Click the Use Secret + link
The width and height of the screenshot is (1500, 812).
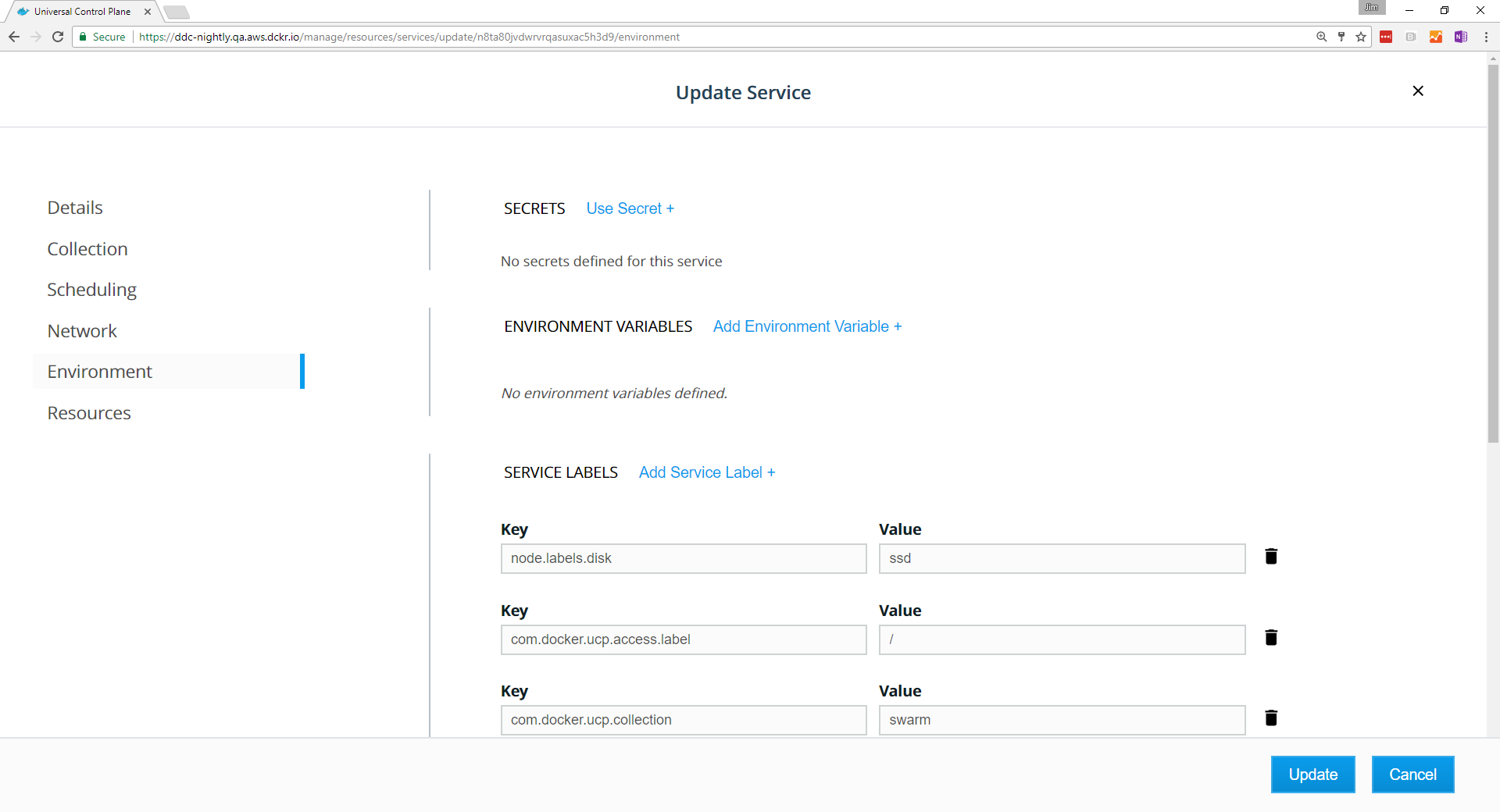click(x=630, y=208)
